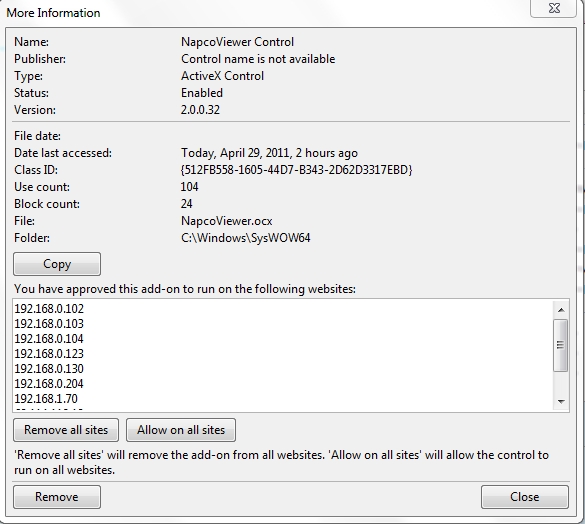The image size is (585, 524).
Task: Select 192.168.0.104 in the approved list
Action: point(49,339)
